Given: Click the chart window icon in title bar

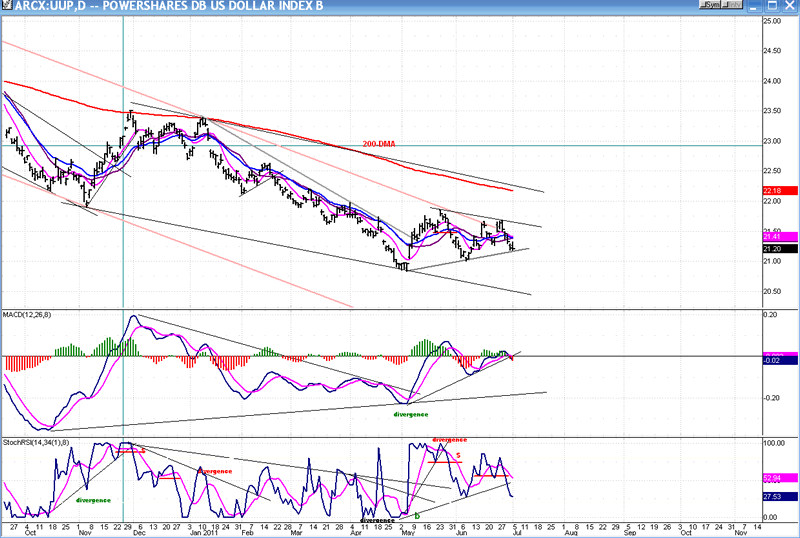Looking at the screenshot, I should click(7, 7).
